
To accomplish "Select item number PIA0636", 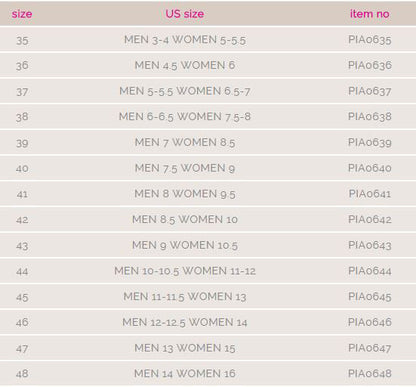I will click(x=370, y=65).
